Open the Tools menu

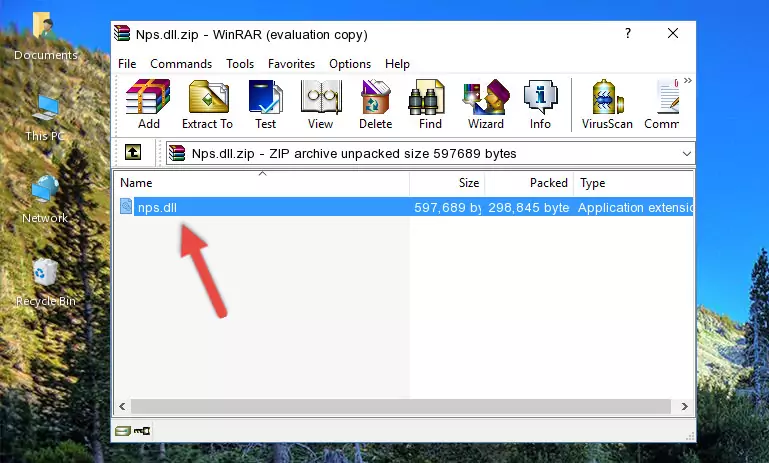pyautogui.click(x=240, y=64)
